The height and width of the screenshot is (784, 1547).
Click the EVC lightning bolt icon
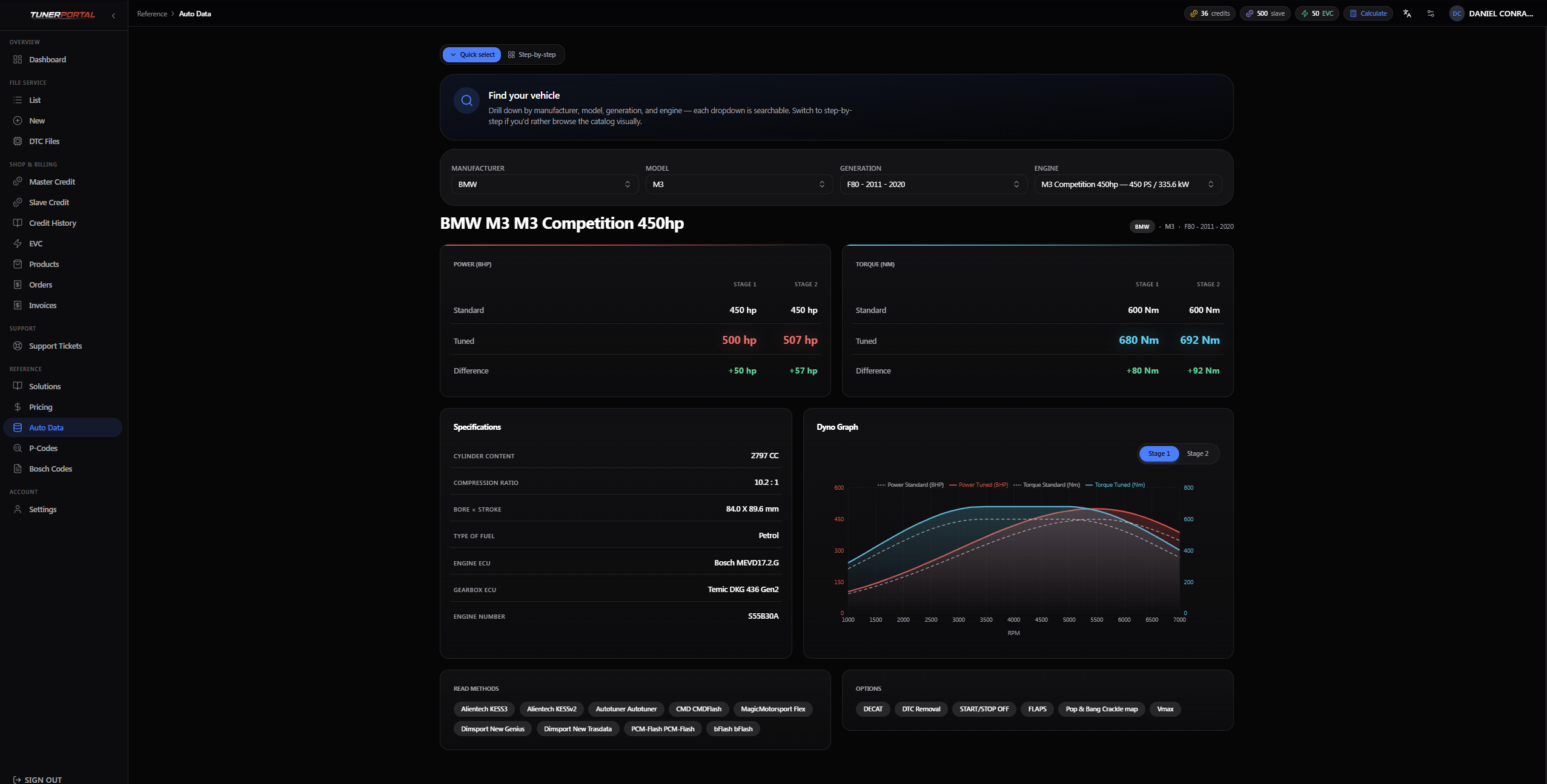point(18,243)
